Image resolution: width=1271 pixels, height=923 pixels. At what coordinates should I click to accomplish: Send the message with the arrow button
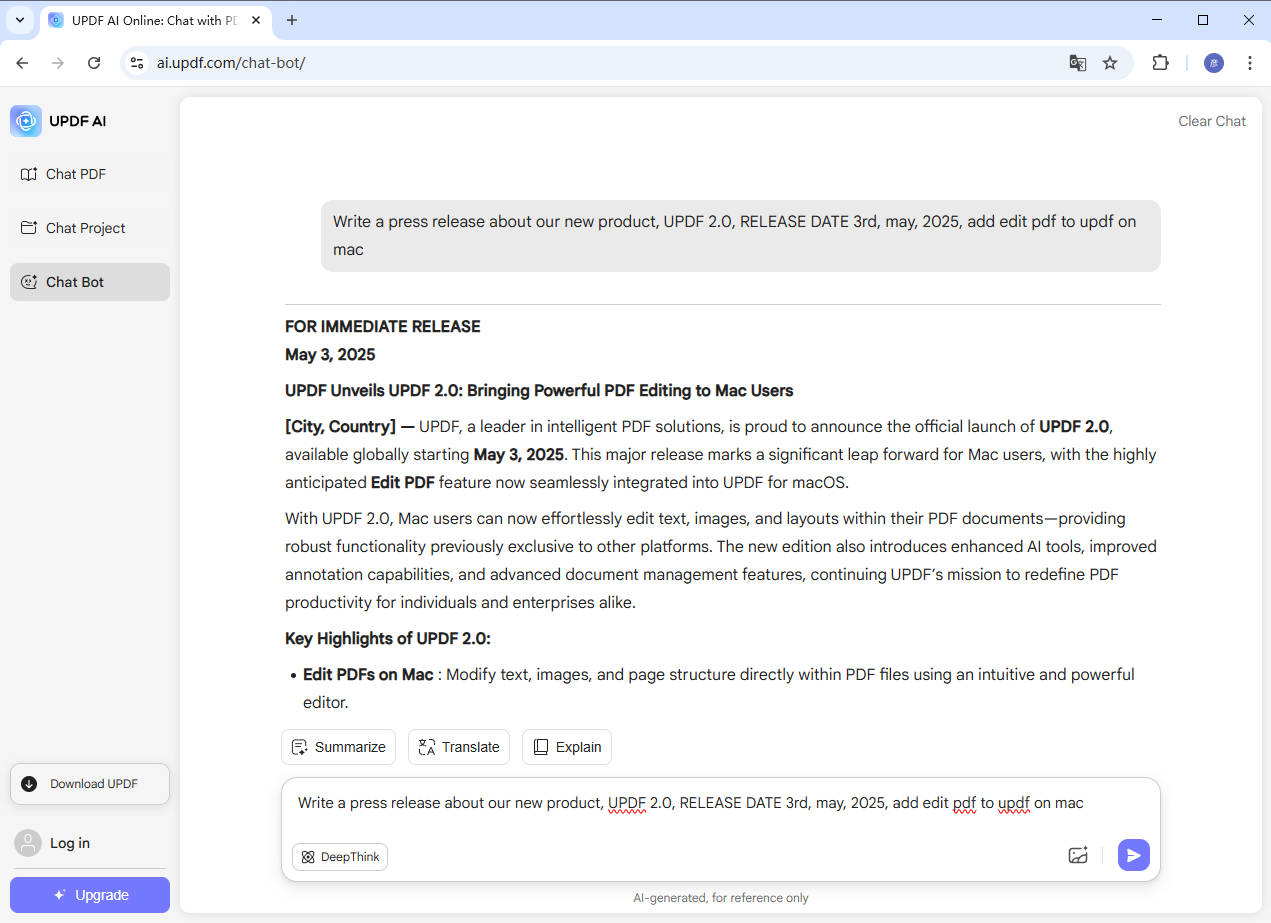point(1134,855)
